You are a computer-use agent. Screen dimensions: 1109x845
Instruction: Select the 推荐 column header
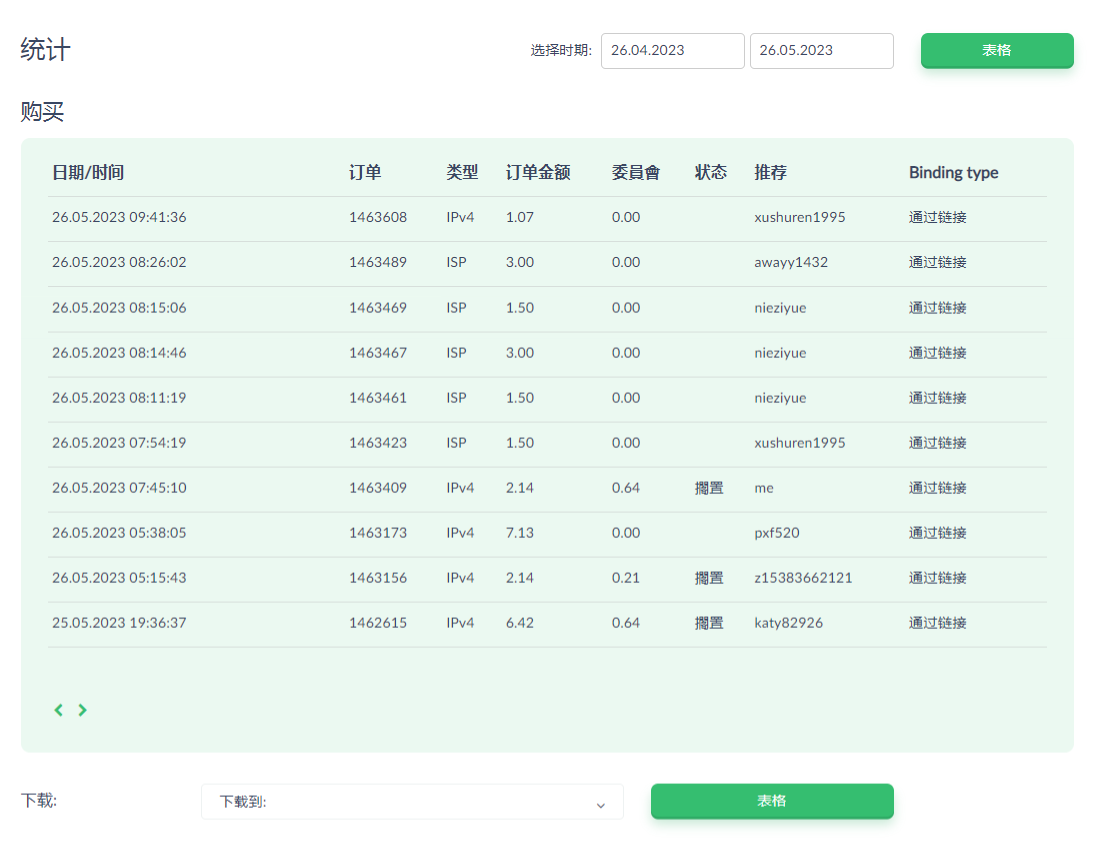[771, 173]
